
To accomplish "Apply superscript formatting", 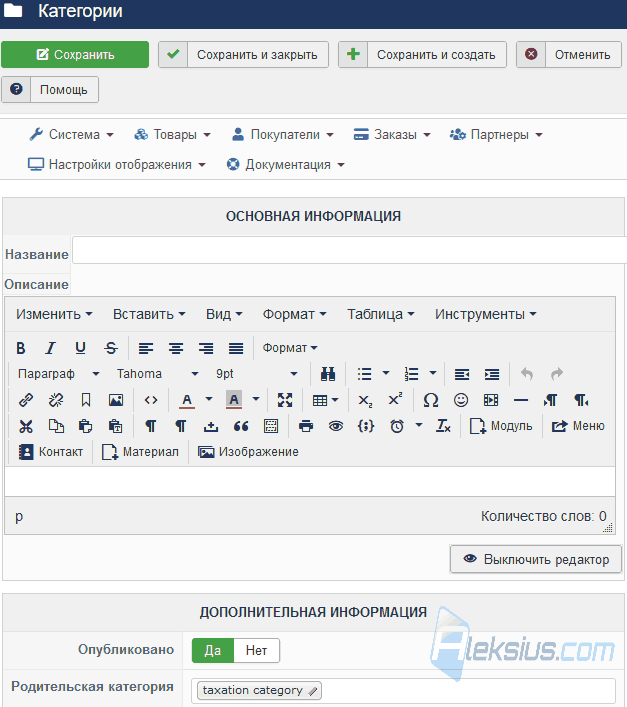I will [x=395, y=400].
